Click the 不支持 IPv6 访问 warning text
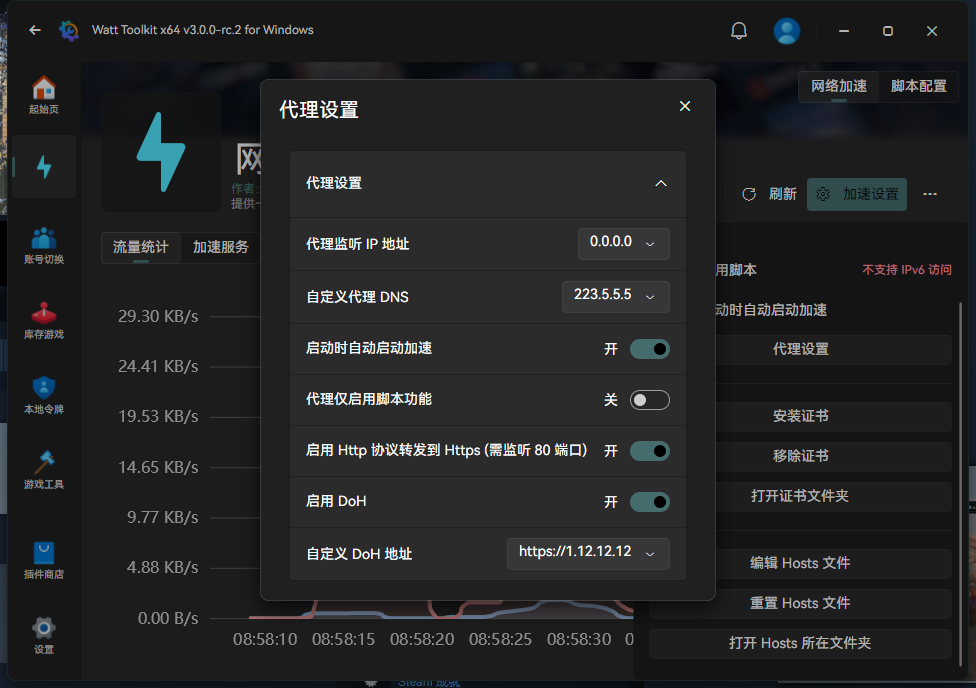 (x=906, y=270)
